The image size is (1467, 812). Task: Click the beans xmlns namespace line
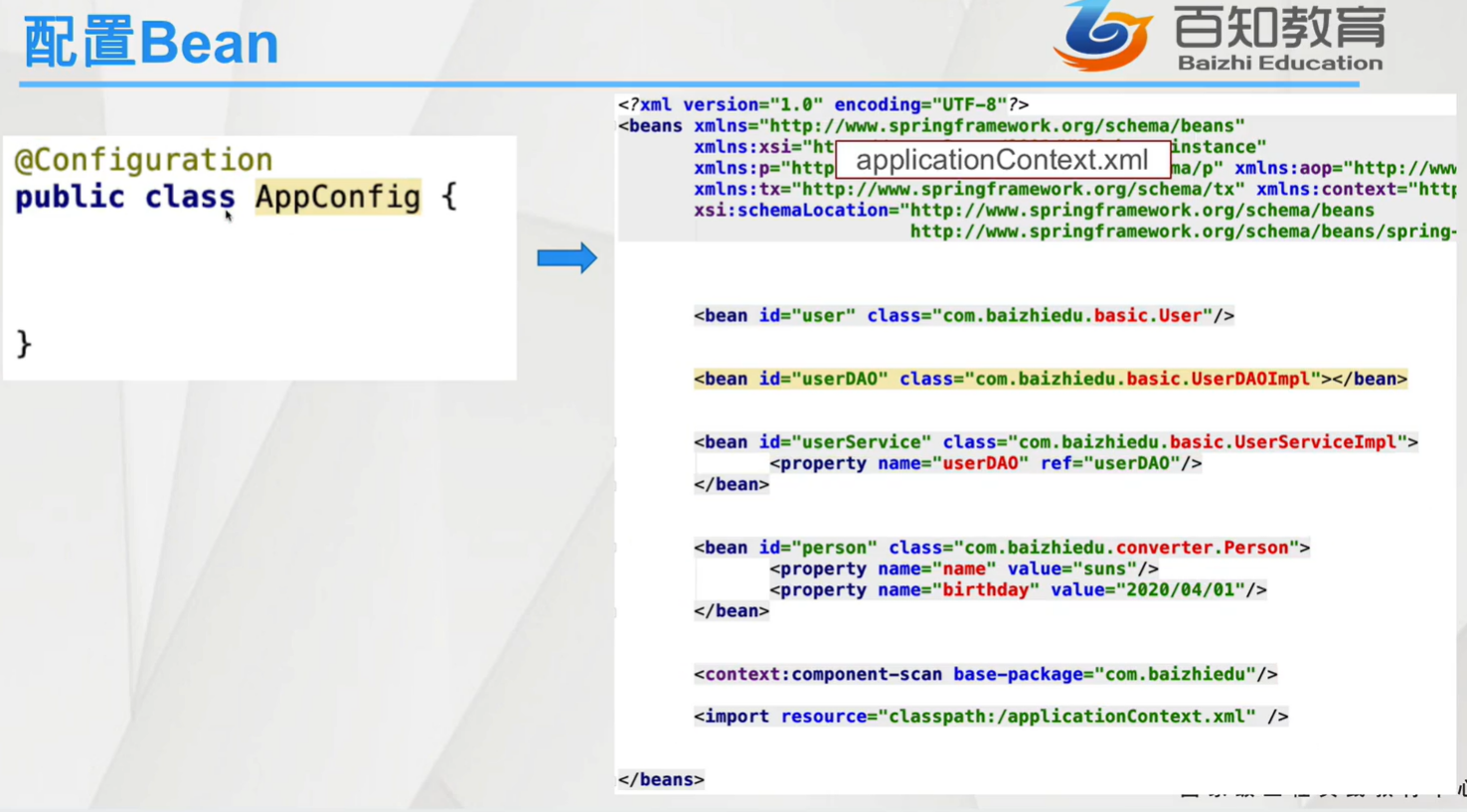(931, 126)
